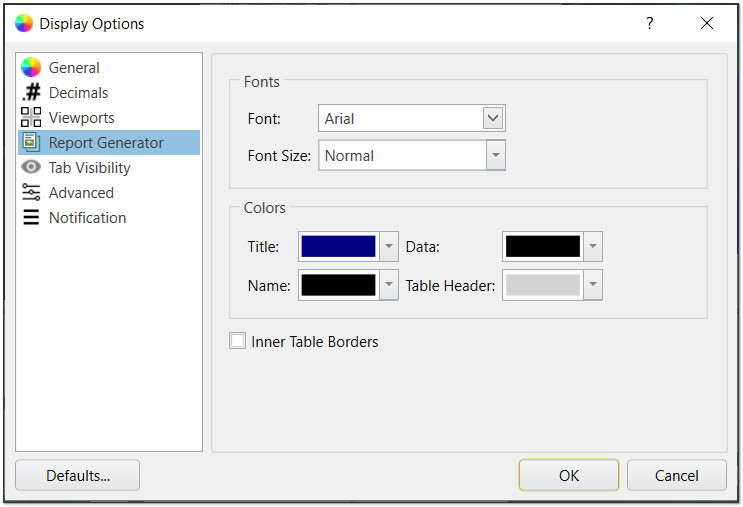Expand the Title color dropdown arrow

389,246
